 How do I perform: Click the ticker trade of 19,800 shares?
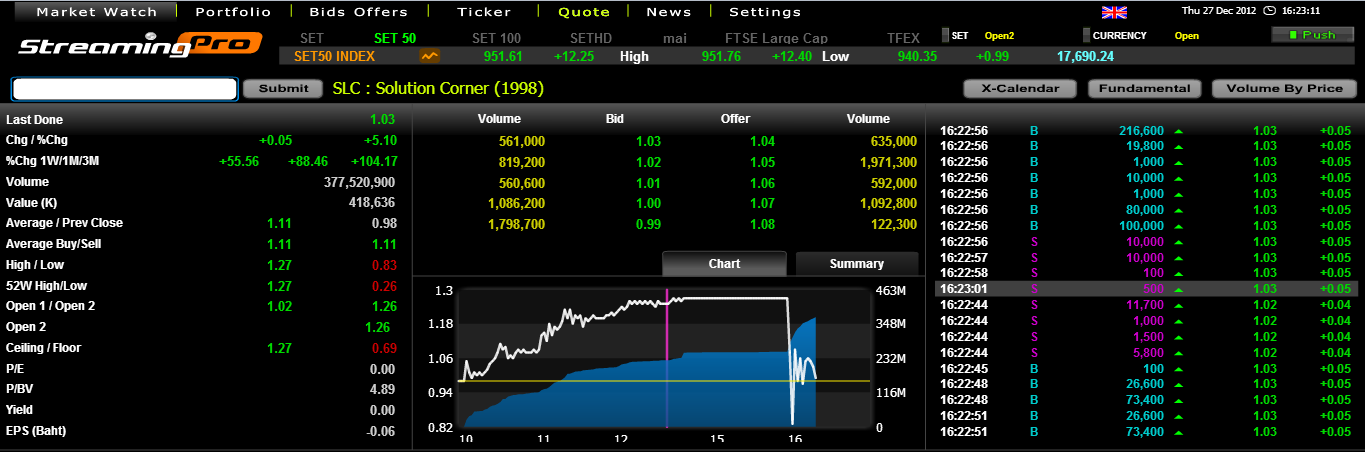tap(1144, 146)
